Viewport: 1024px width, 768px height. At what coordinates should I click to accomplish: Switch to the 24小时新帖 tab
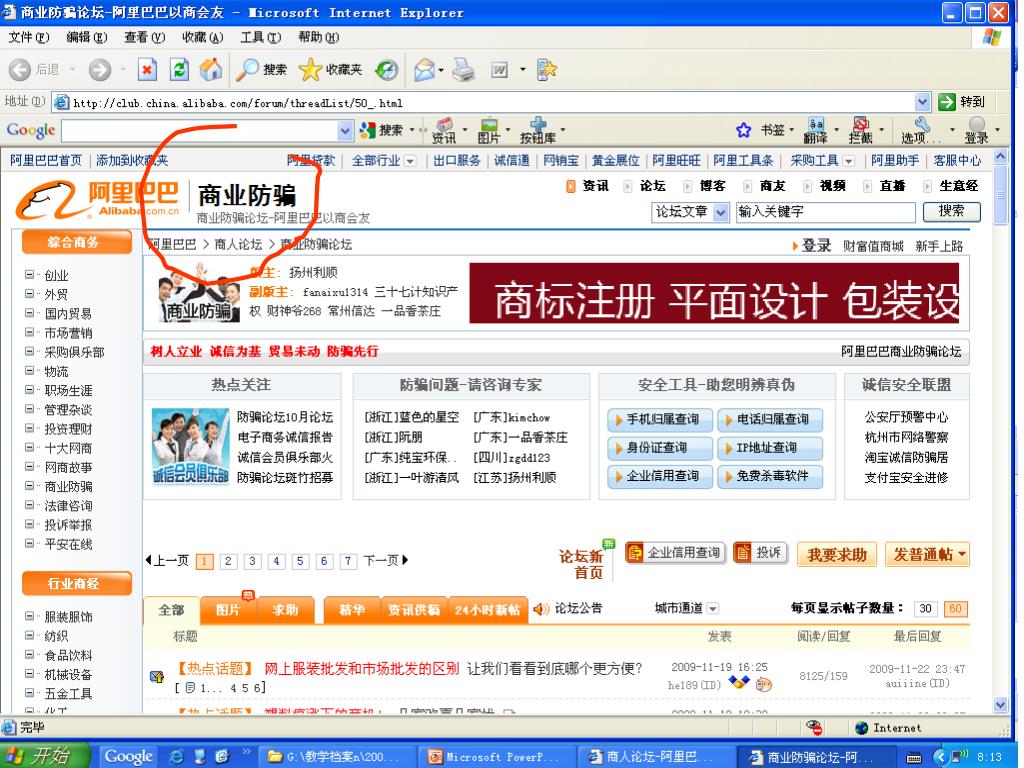pos(487,610)
